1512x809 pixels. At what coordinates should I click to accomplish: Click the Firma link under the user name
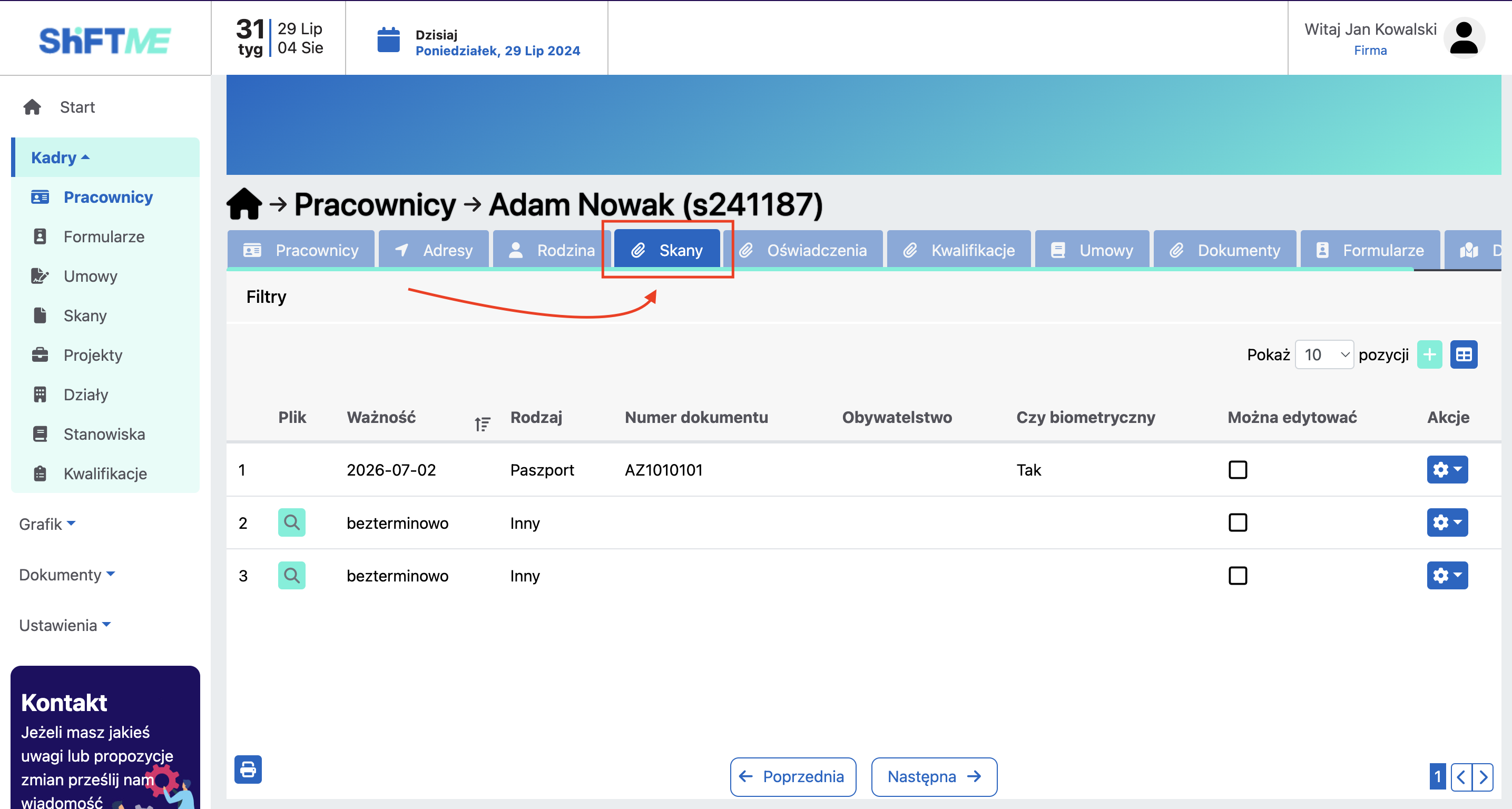(1370, 51)
